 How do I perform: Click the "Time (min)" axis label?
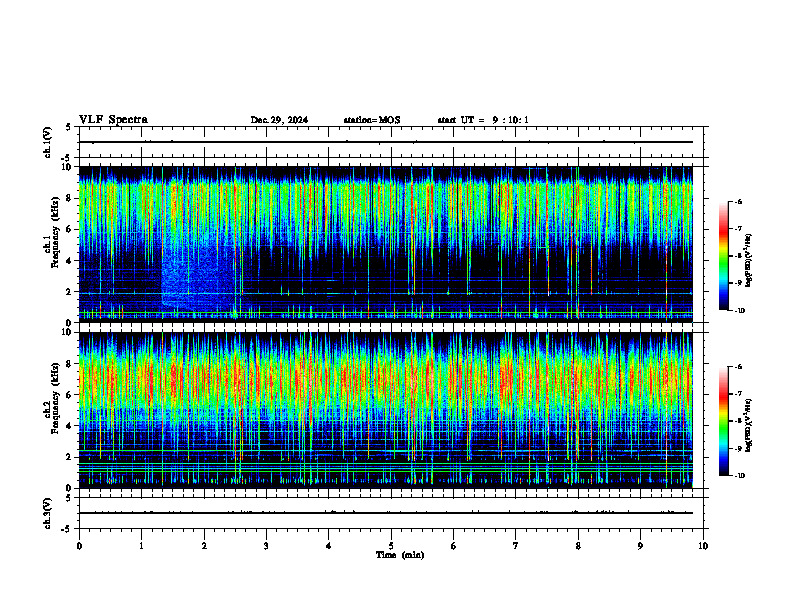click(400, 555)
